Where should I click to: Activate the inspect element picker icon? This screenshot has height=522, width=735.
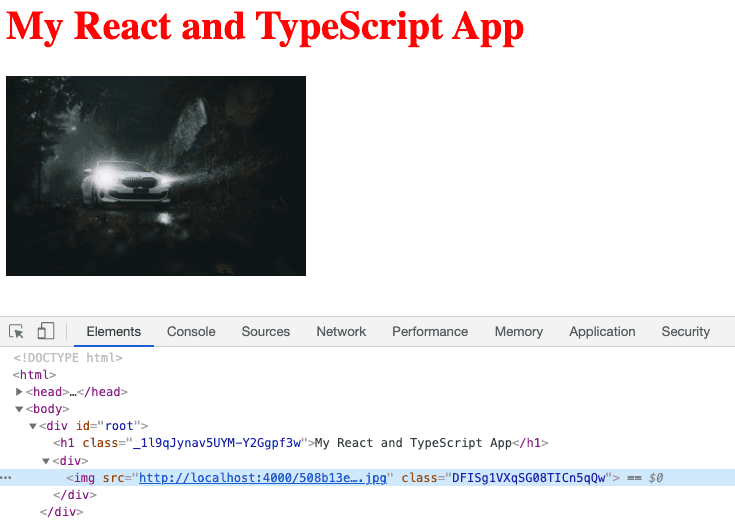pos(16,332)
